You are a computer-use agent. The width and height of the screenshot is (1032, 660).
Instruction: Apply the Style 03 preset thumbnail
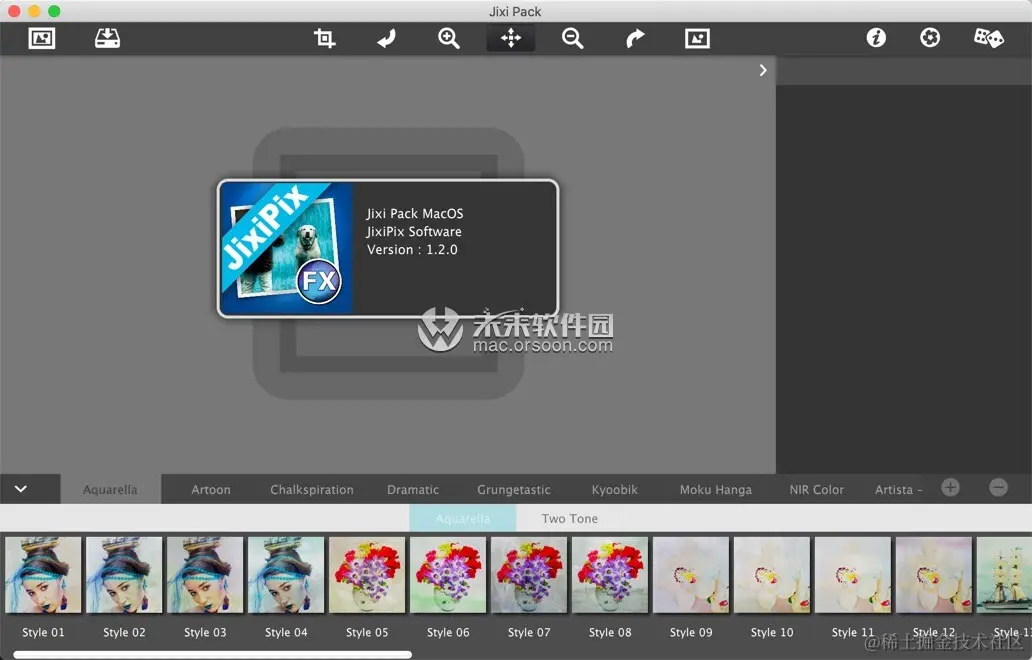pos(205,575)
